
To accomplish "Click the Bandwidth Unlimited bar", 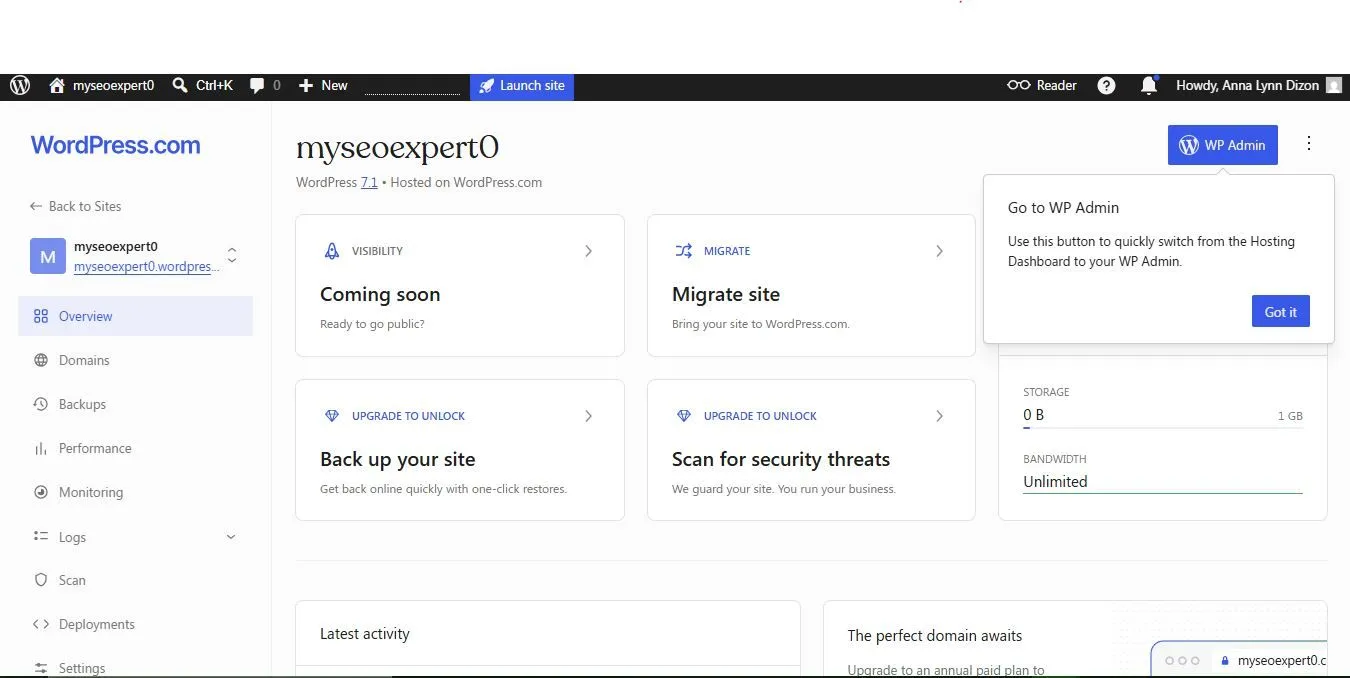I will (x=1163, y=492).
